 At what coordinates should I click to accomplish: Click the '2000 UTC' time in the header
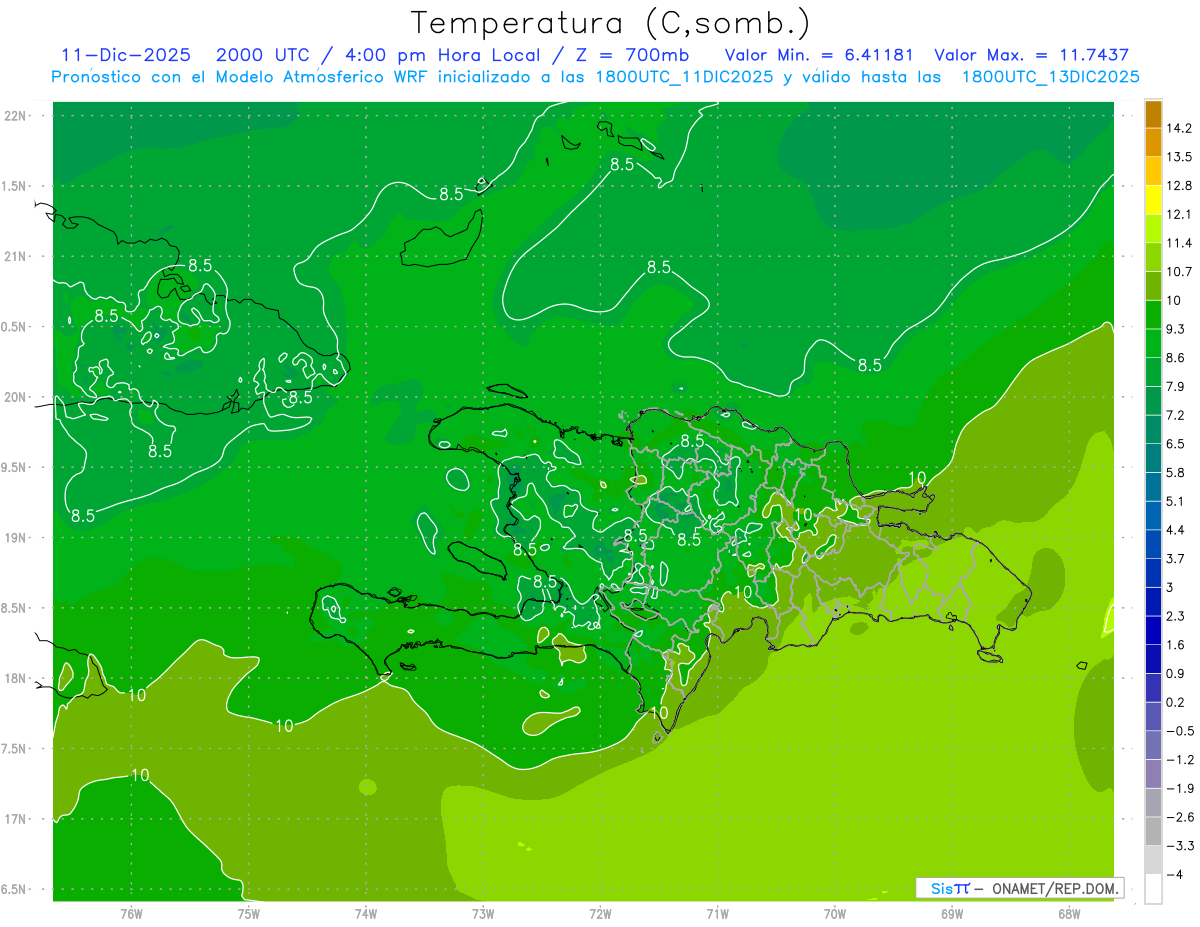click(x=264, y=55)
